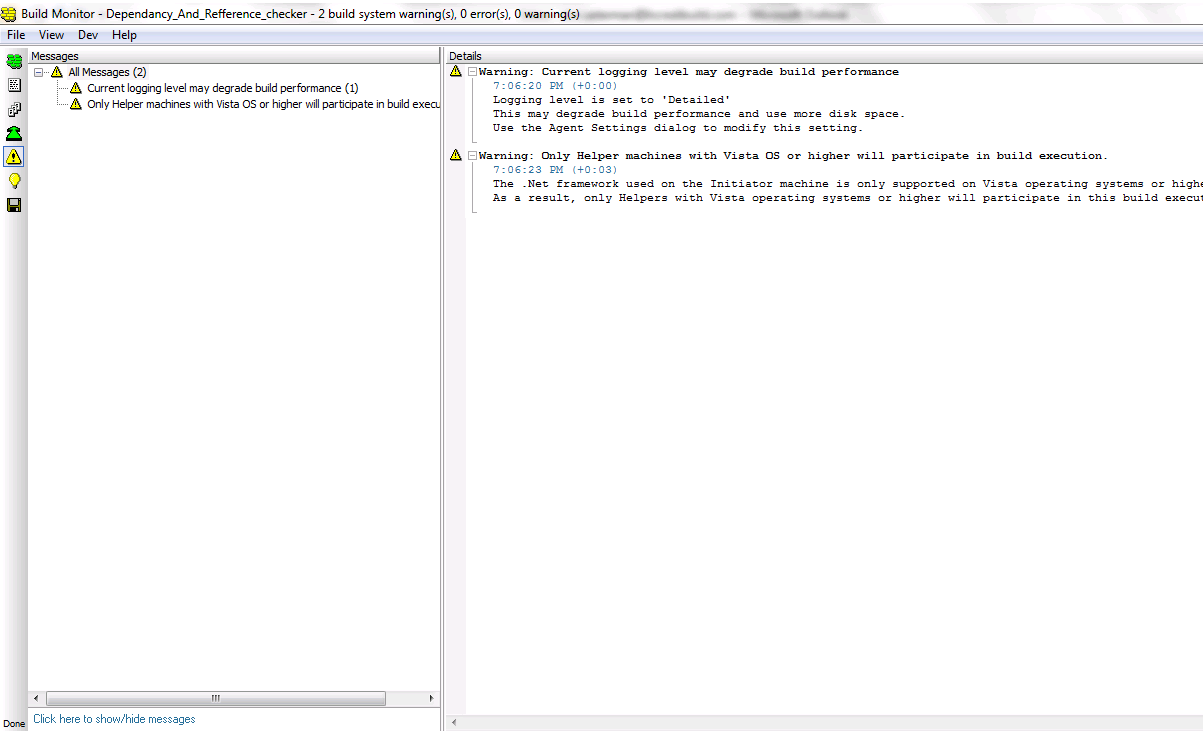Click warning icon beside logging level details entry
Screen dimensions: 1203x731
[x=456, y=72]
